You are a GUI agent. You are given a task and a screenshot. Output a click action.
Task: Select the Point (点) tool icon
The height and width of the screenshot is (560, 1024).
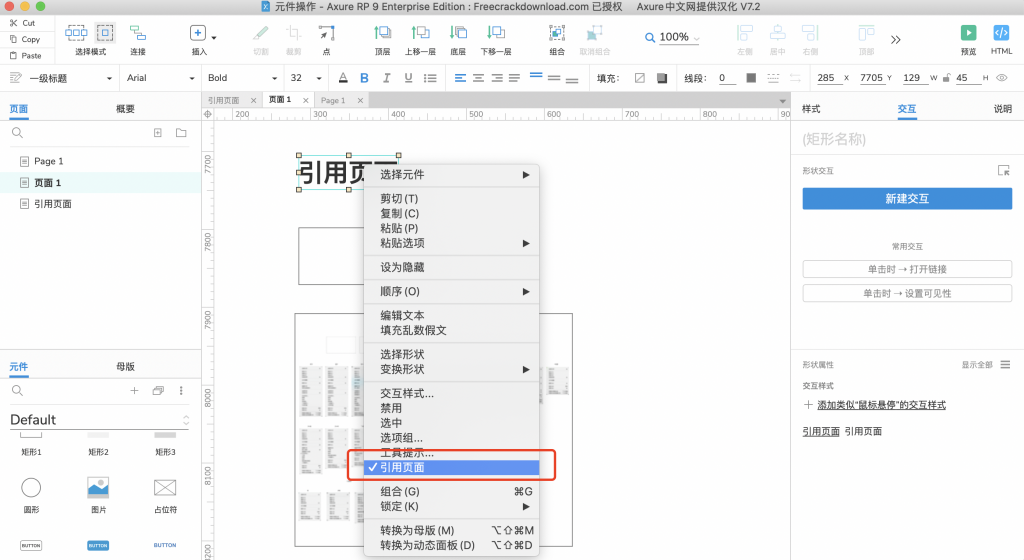click(326, 33)
